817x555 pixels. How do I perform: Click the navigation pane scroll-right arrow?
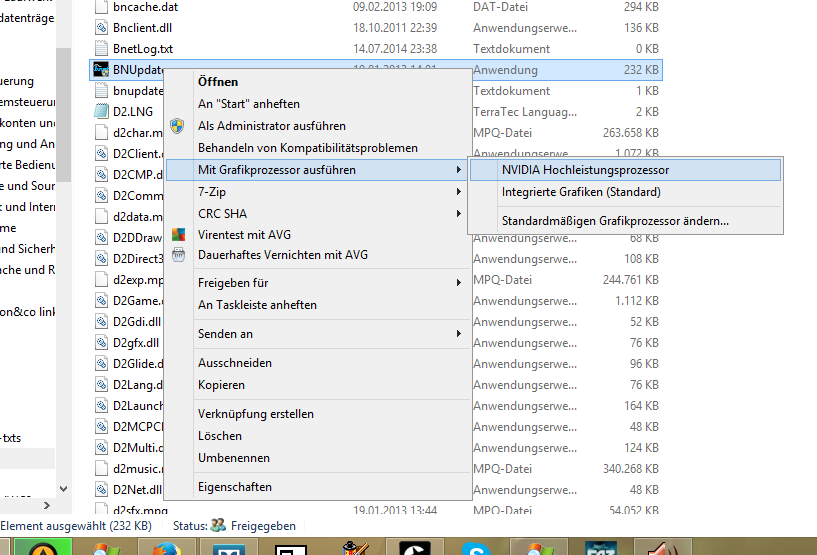pos(47,505)
